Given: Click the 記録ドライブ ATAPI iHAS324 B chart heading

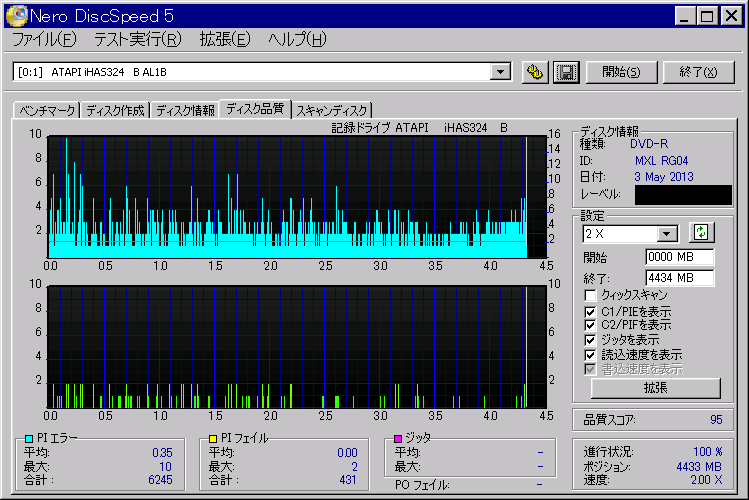Looking at the screenshot, I should (419, 128).
